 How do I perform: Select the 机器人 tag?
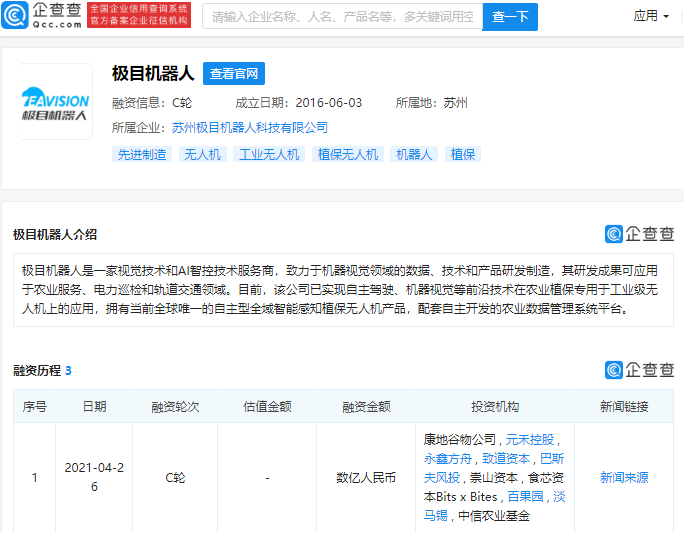pos(414,154)
